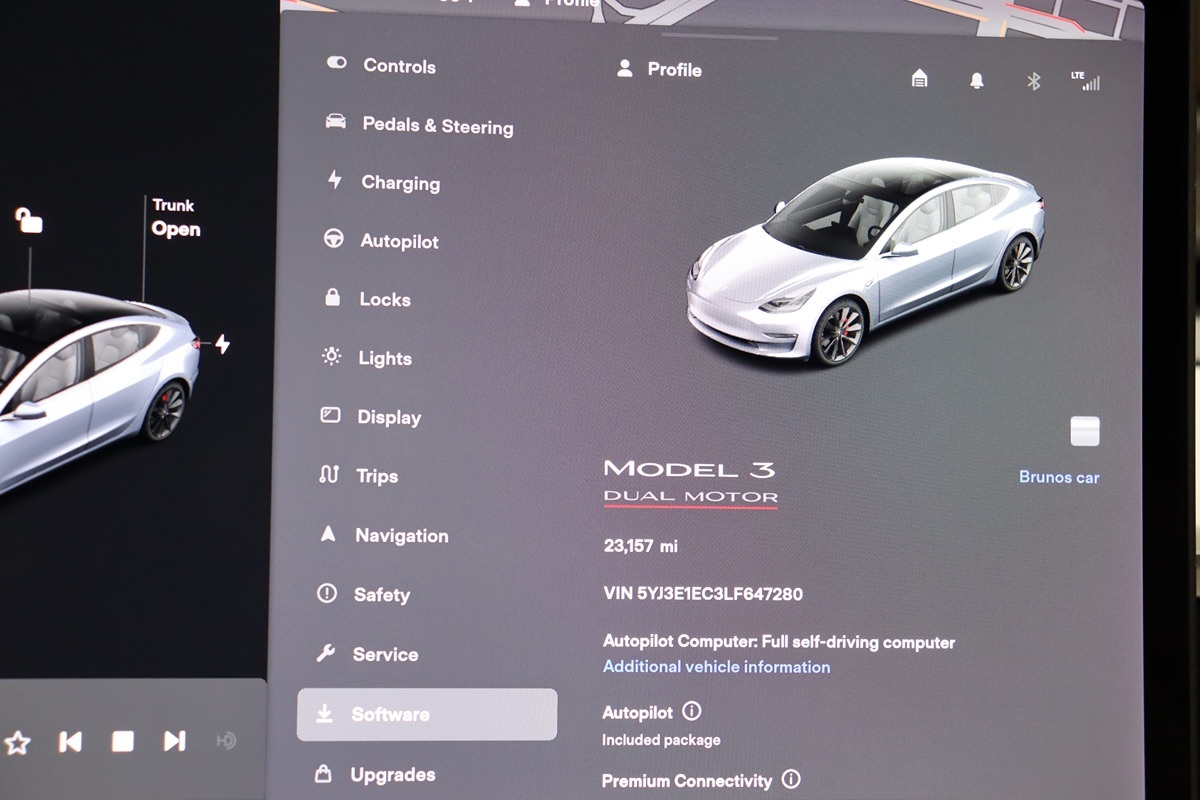Viewport: 1200px width, 800px height.
Task: Tap the charge port lightning icon
Action: click(221, 345)
